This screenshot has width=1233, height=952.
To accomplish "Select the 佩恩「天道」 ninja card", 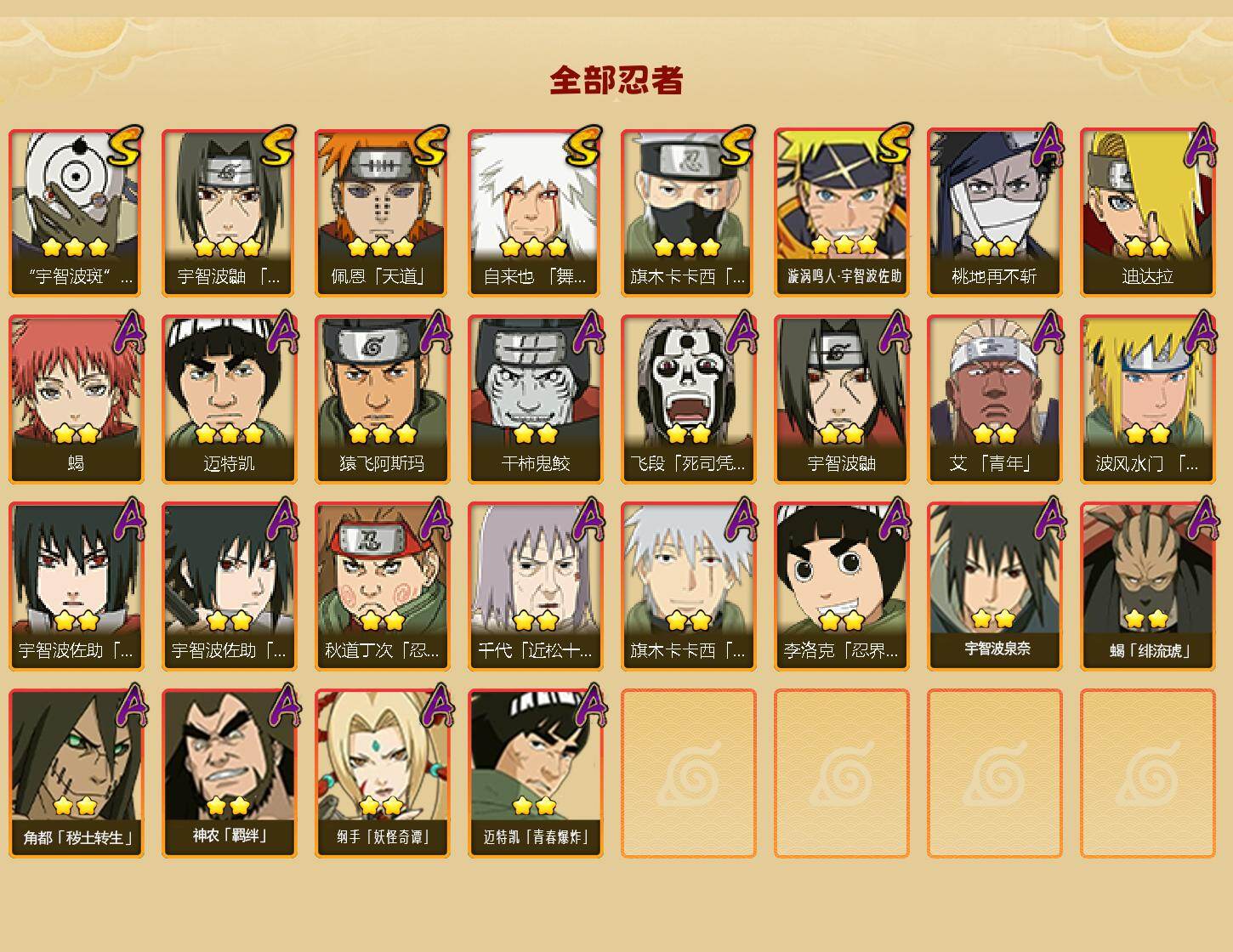I will click(383, 212).
